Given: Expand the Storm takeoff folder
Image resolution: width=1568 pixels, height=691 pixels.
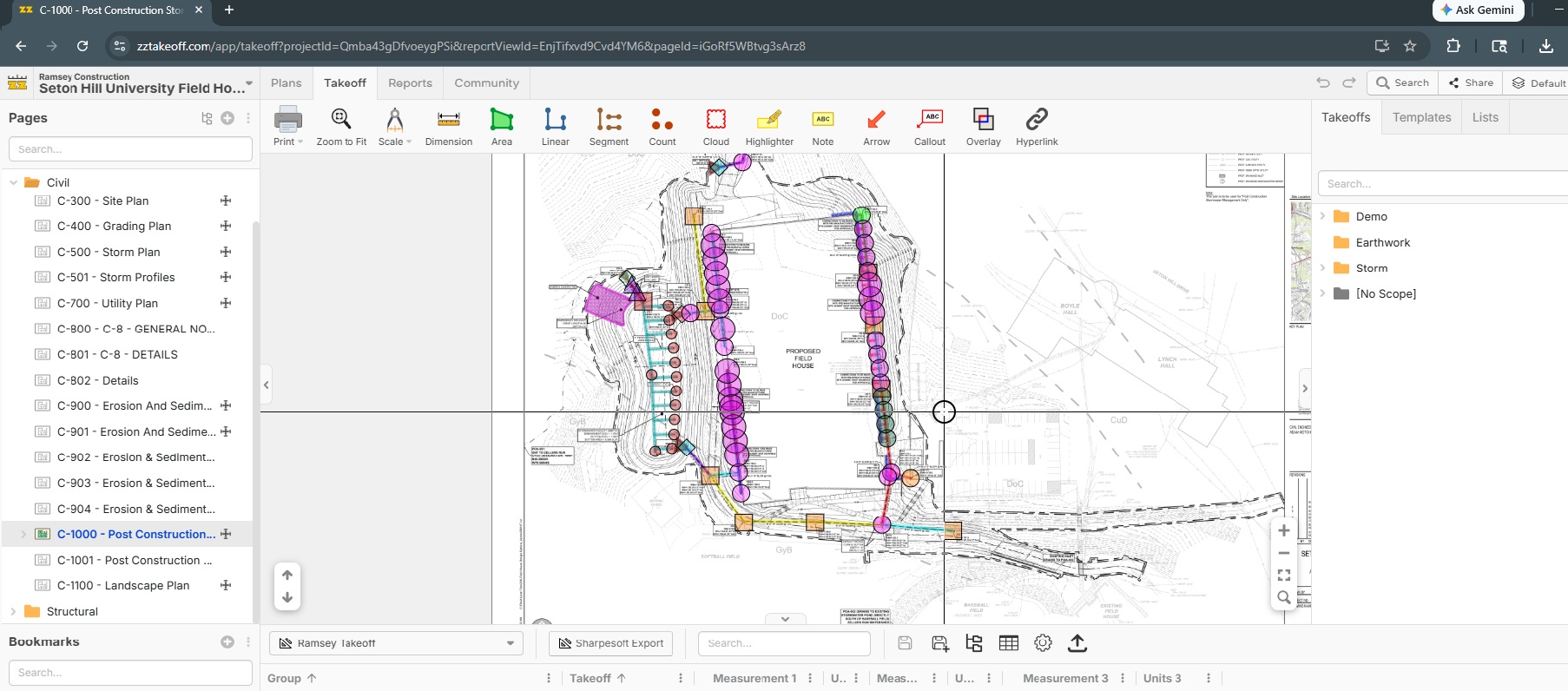Looking at the screenshot, I should pos(1322,268).
